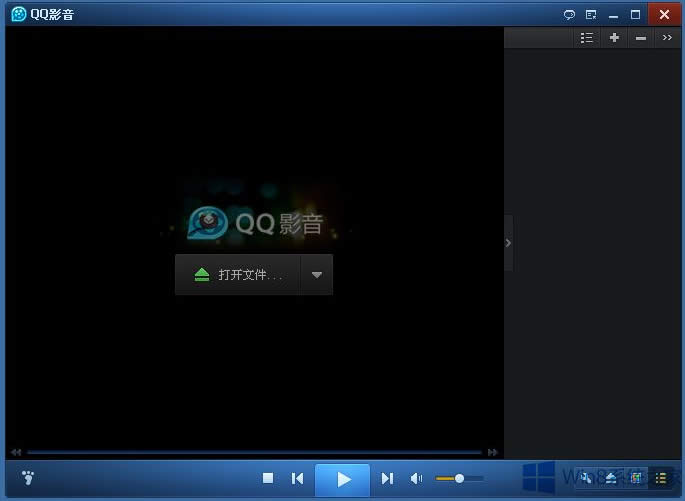Switch to mini mode via title bar icon
685x501 pixels.
tap(591, 15)
